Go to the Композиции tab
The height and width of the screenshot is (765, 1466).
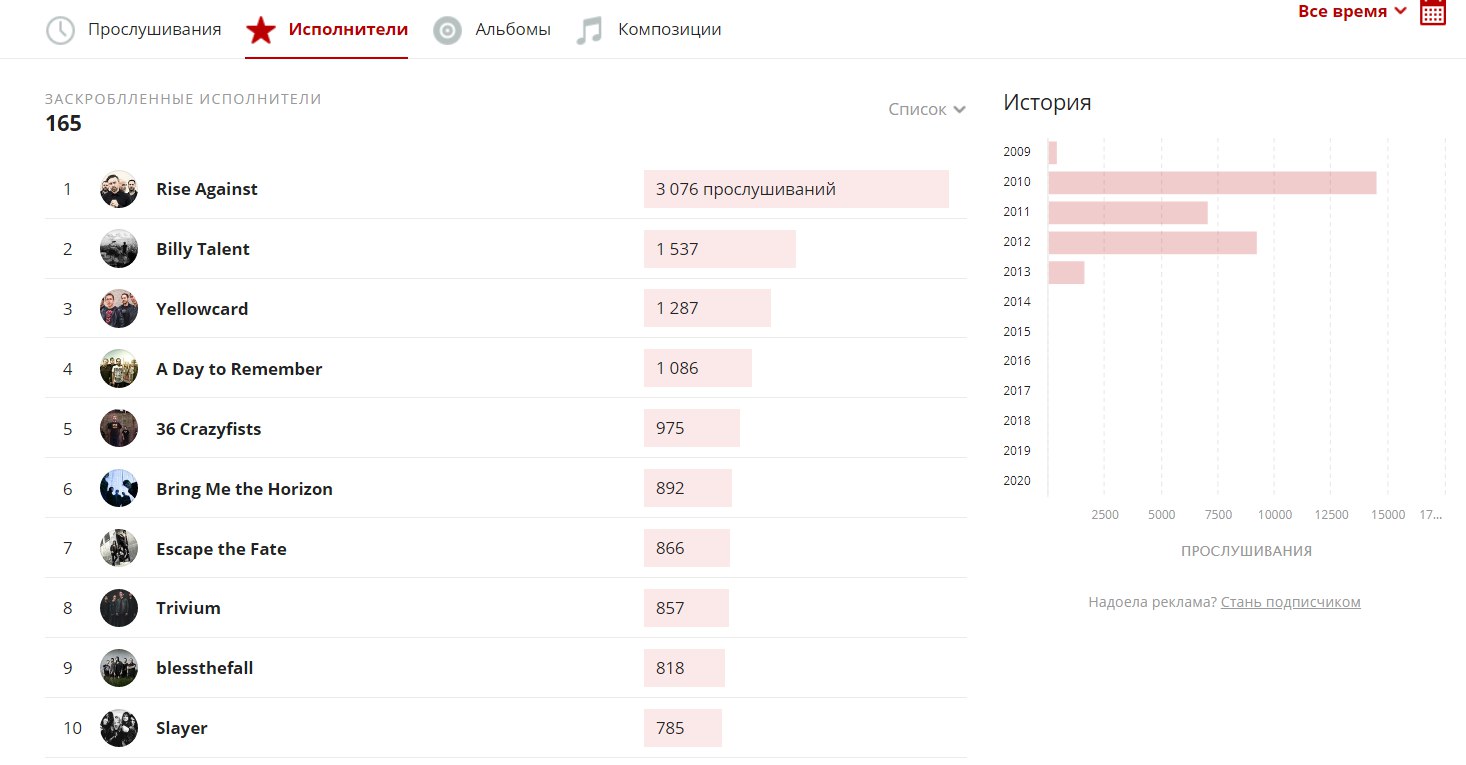pyautogui.click(x=670, y=29)
